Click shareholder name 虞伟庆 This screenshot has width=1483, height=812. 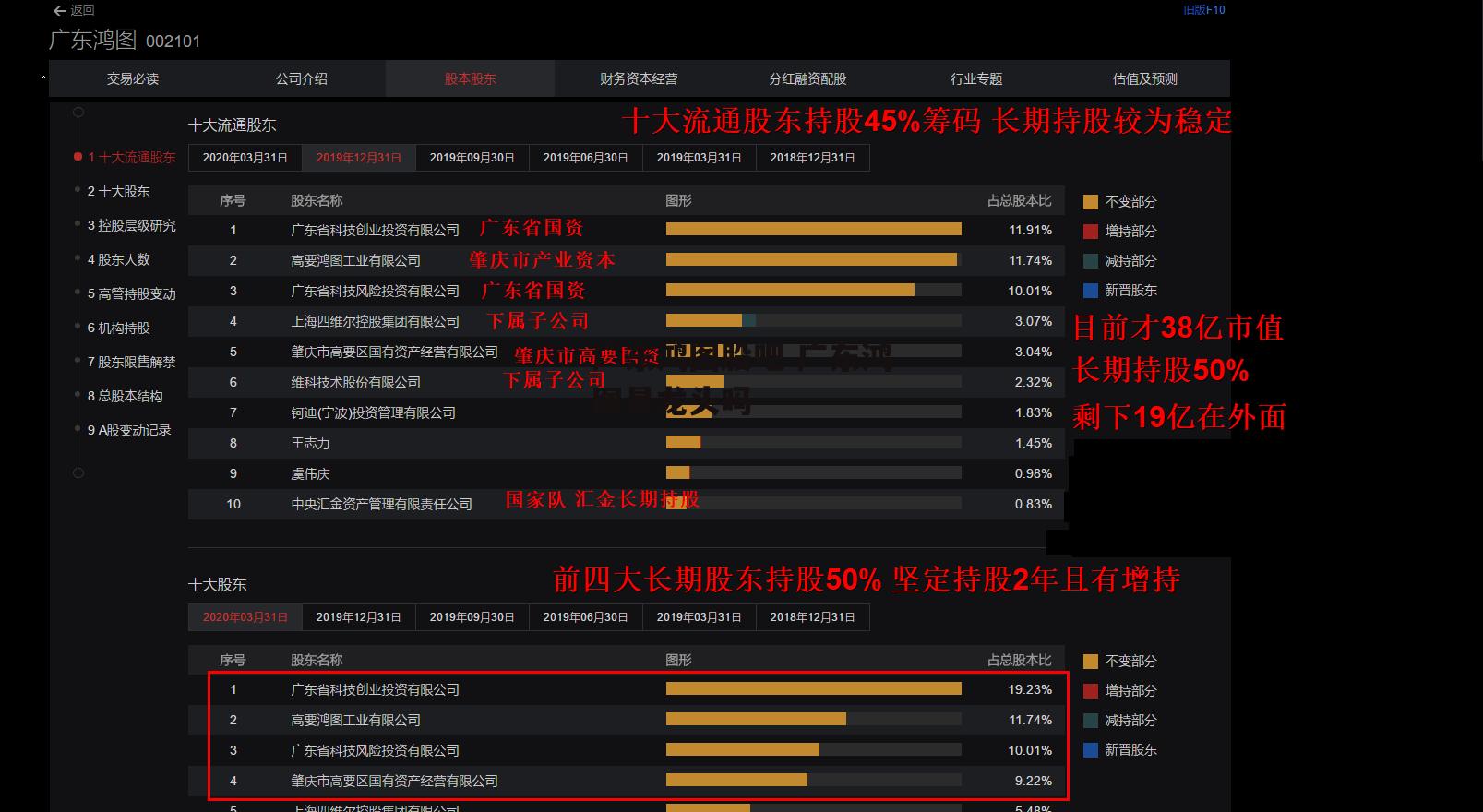tap(310, 473)
